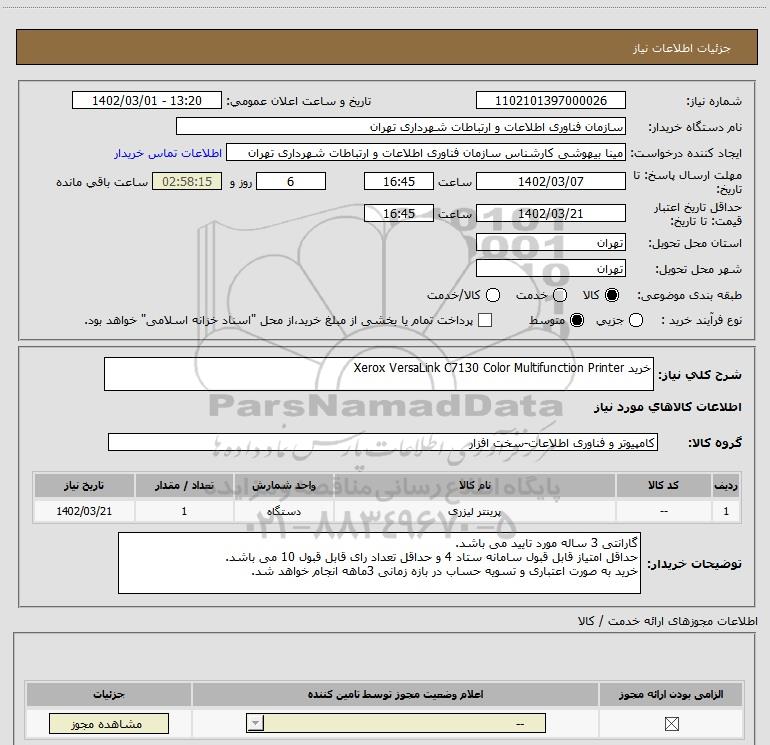Viewport: 770px width, 745px height.
Task: Click the اعلام وضعیت مجوز column header
Action: pyautogui.click(x=395, y=694)
